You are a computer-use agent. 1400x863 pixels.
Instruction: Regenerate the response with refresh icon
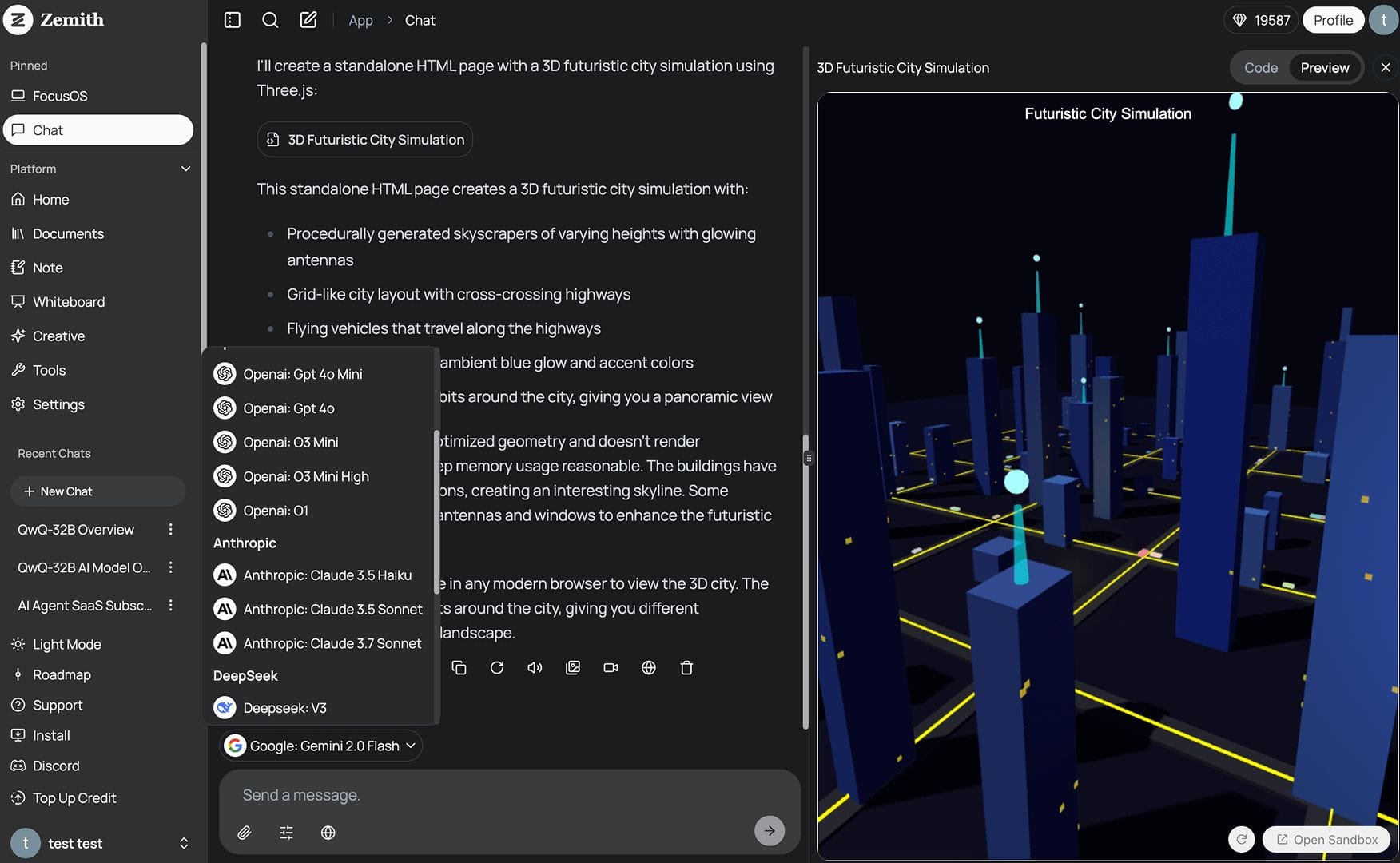click(497, 668)
